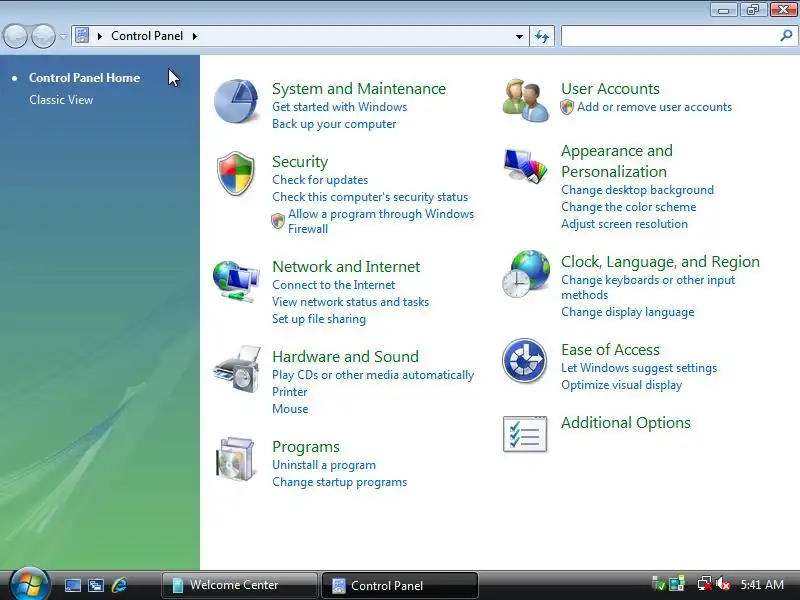Expand arrow after Control Panel breadcrumb
This screenshot has width=800, height=600.
[x=195, y=36]
